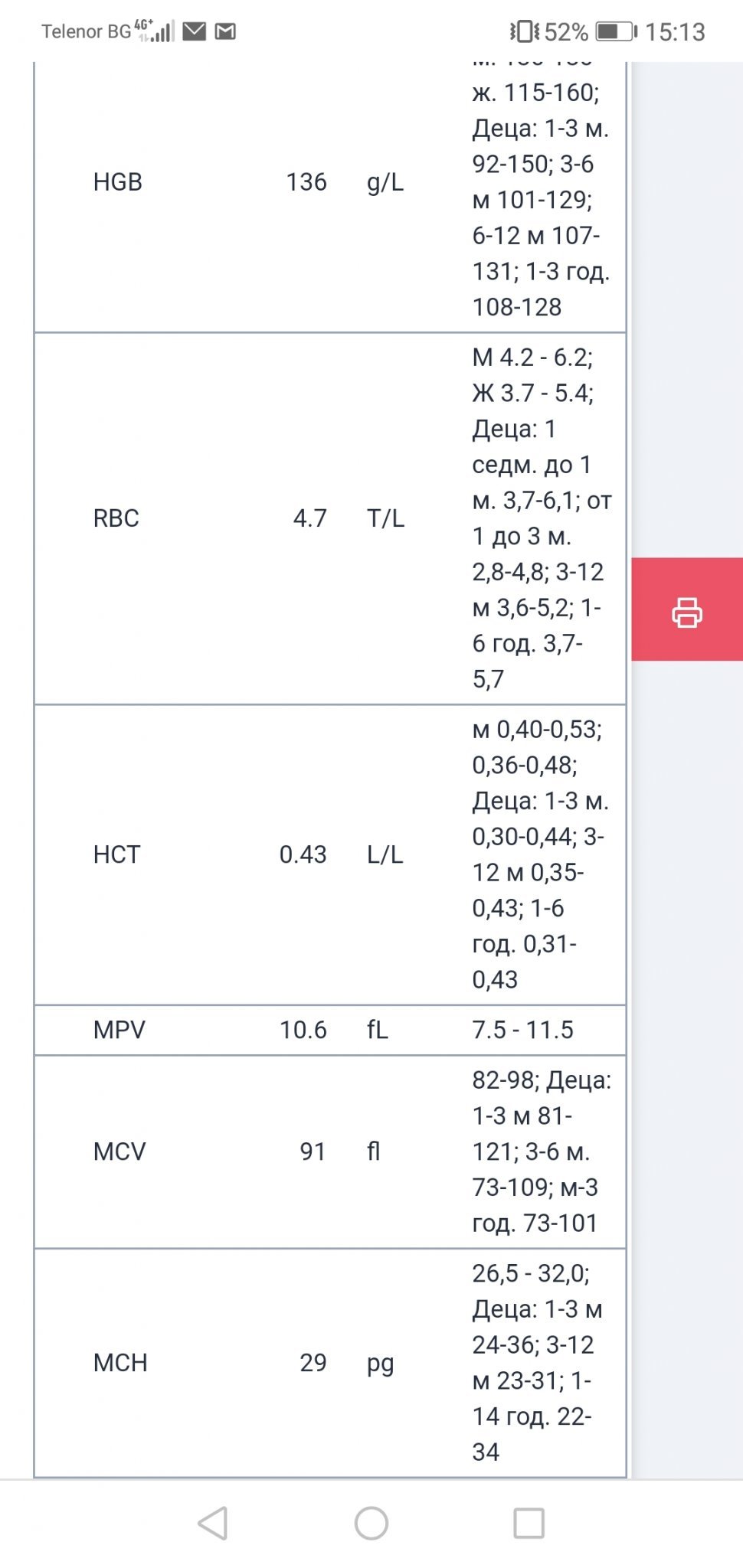Select the MPV row label
This screenshot has width=743, height=1568.
tap(119, 1030)
